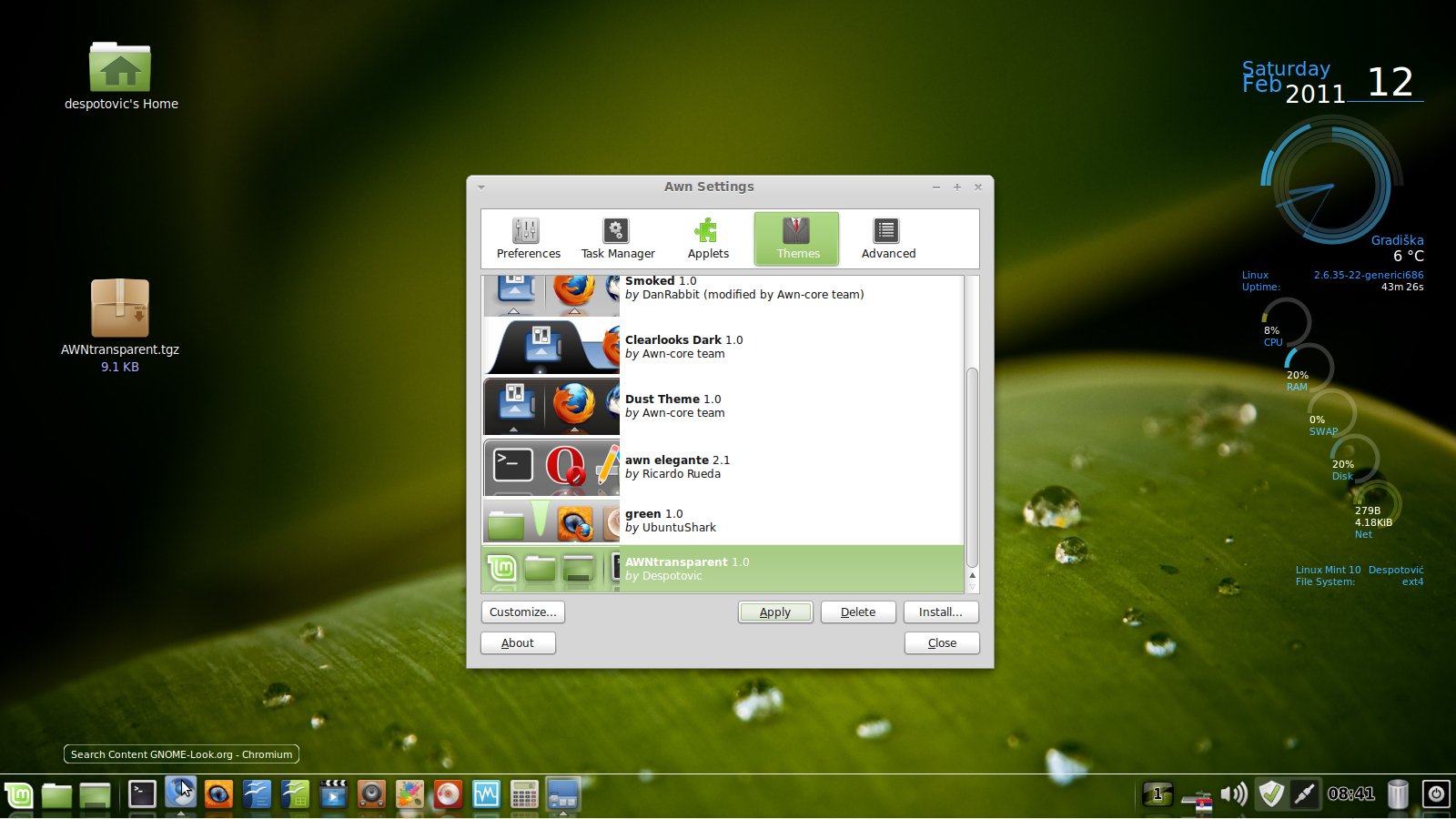Image resolution: width=1456 pixels, height=819 pixels.
Task: Click the first green folder in the dock
Action: tap(56, 795)
